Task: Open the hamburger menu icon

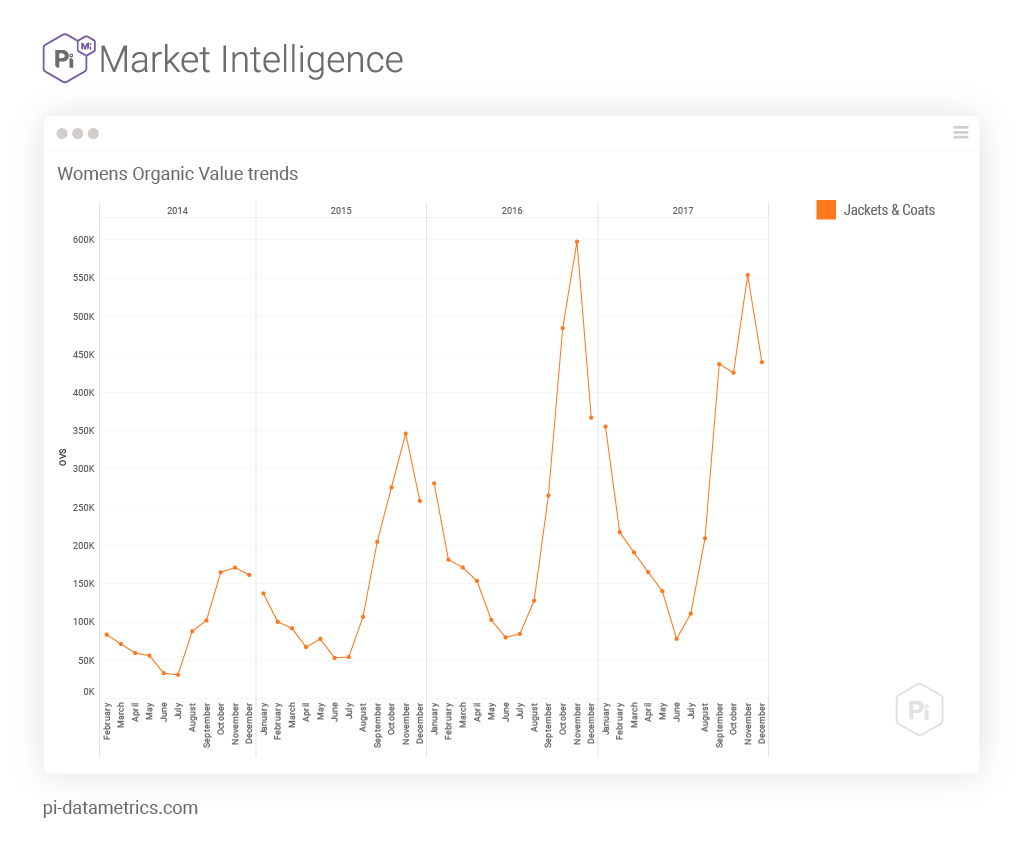Action: (961, 132)
